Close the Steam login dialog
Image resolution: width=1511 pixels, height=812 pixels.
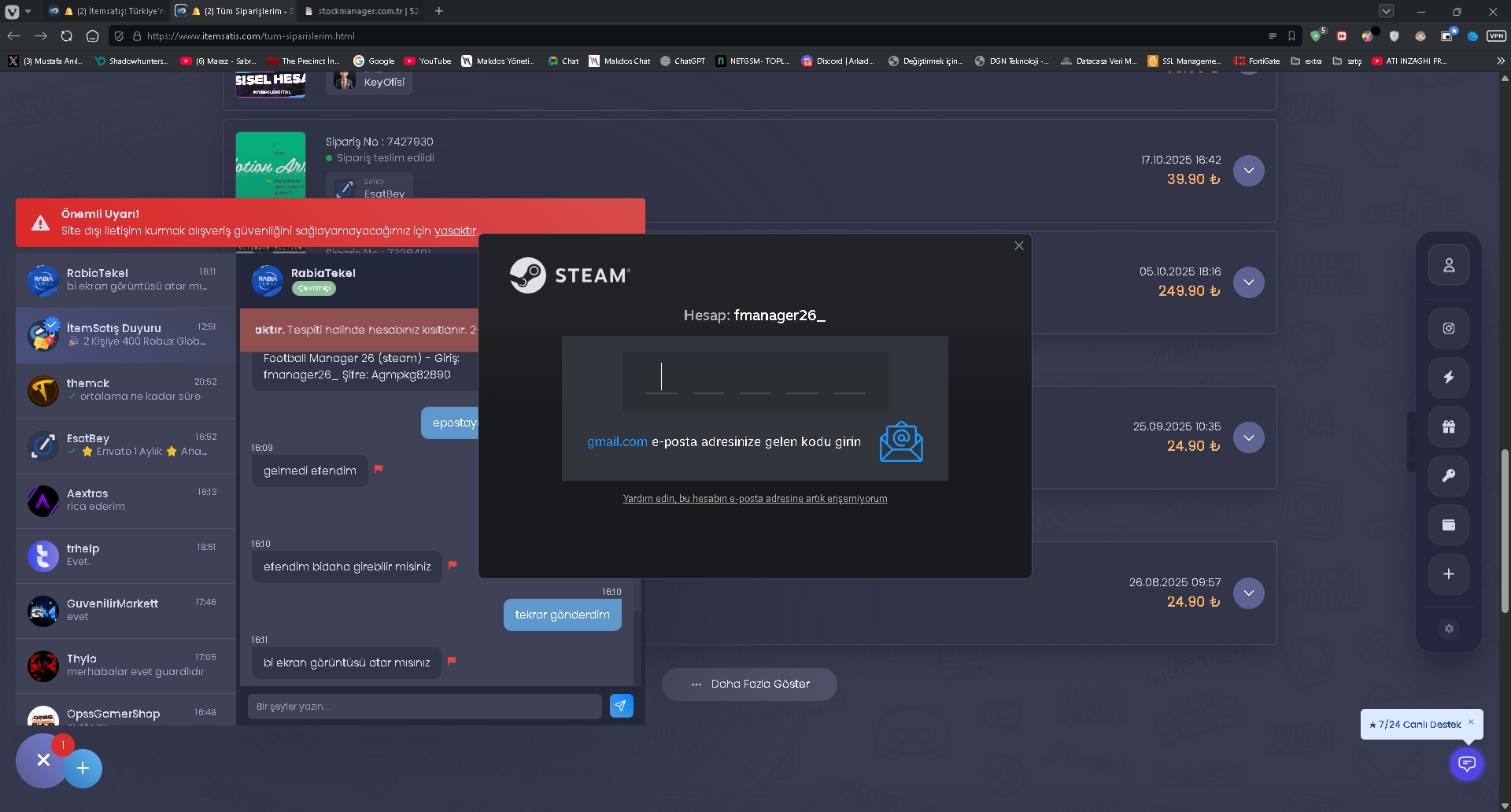[x=1019, y=245]
